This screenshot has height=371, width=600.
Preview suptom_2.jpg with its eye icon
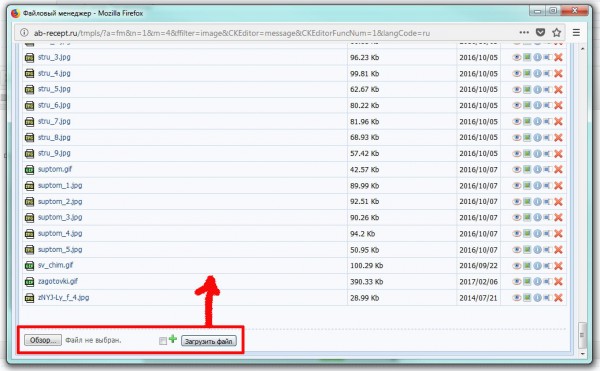click(x=517, y=202)
